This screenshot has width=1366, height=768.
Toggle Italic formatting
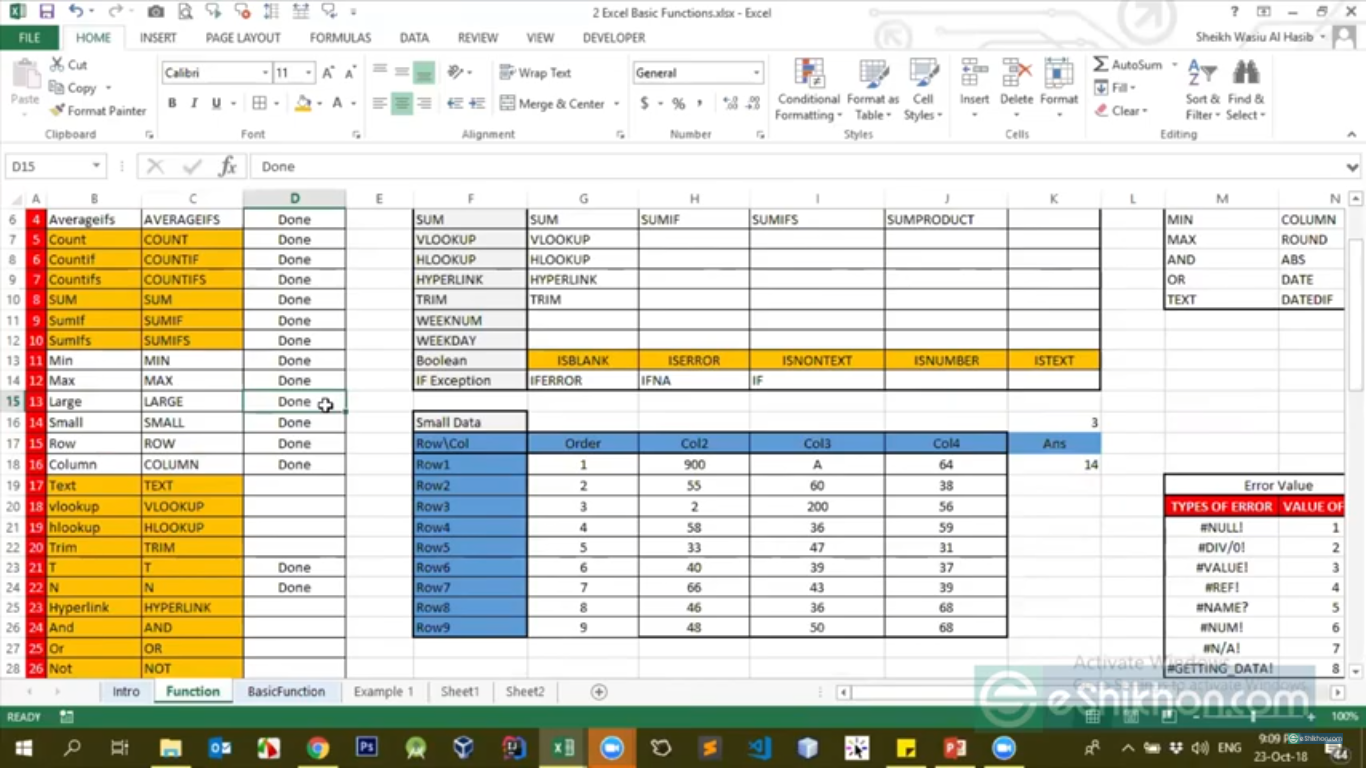194,103
